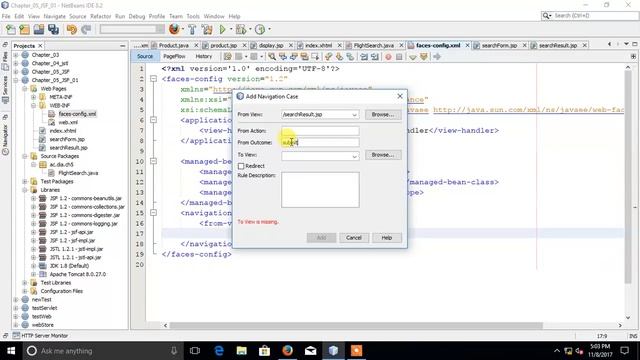Viewport: 640px width, 360px height.
Task: Select FlightSearch.java in the project tree
Action: click(x=78, y=173)
